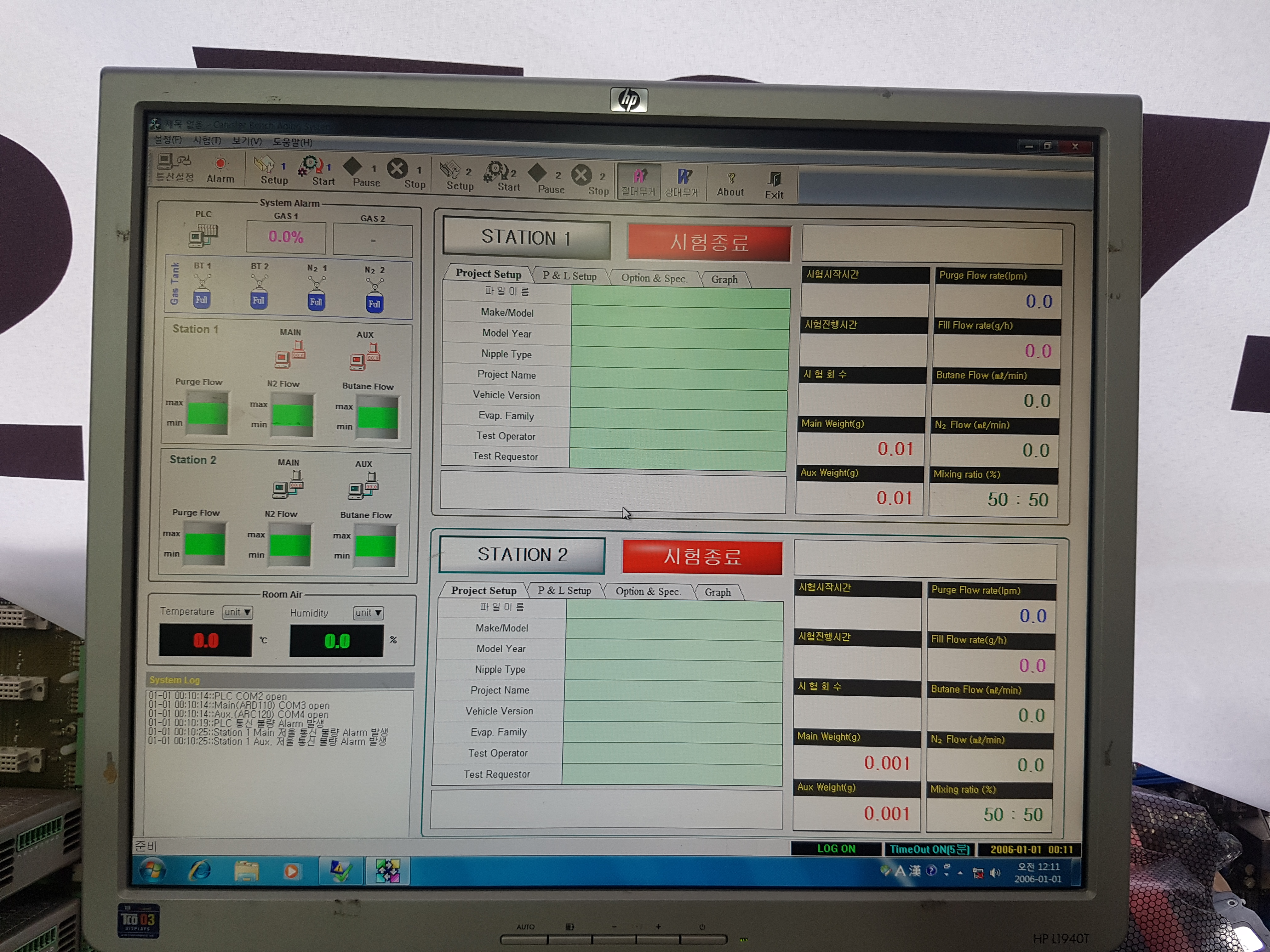Click the PLC COM2 open log entry
This screenshot has width=1270, height=952.
(218, 696)
